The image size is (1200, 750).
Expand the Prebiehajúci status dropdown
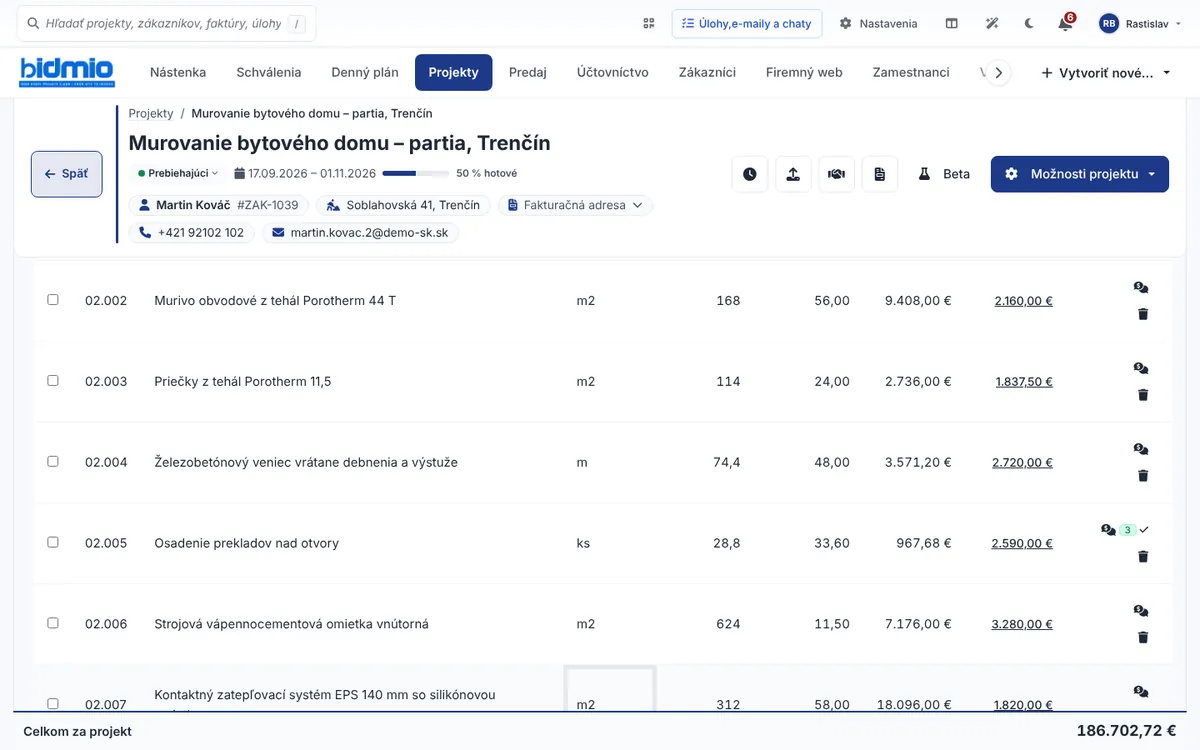coord(178,173)
